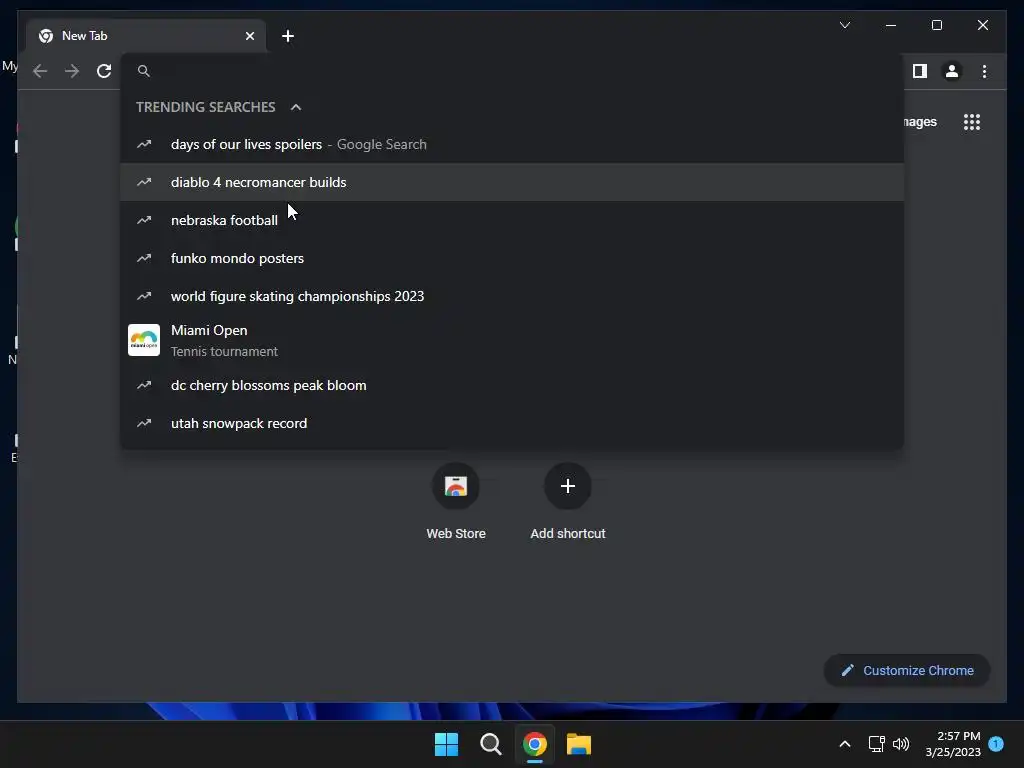
Task: Click the Add shortcut plus button
Action: click(x=568, y=486)
